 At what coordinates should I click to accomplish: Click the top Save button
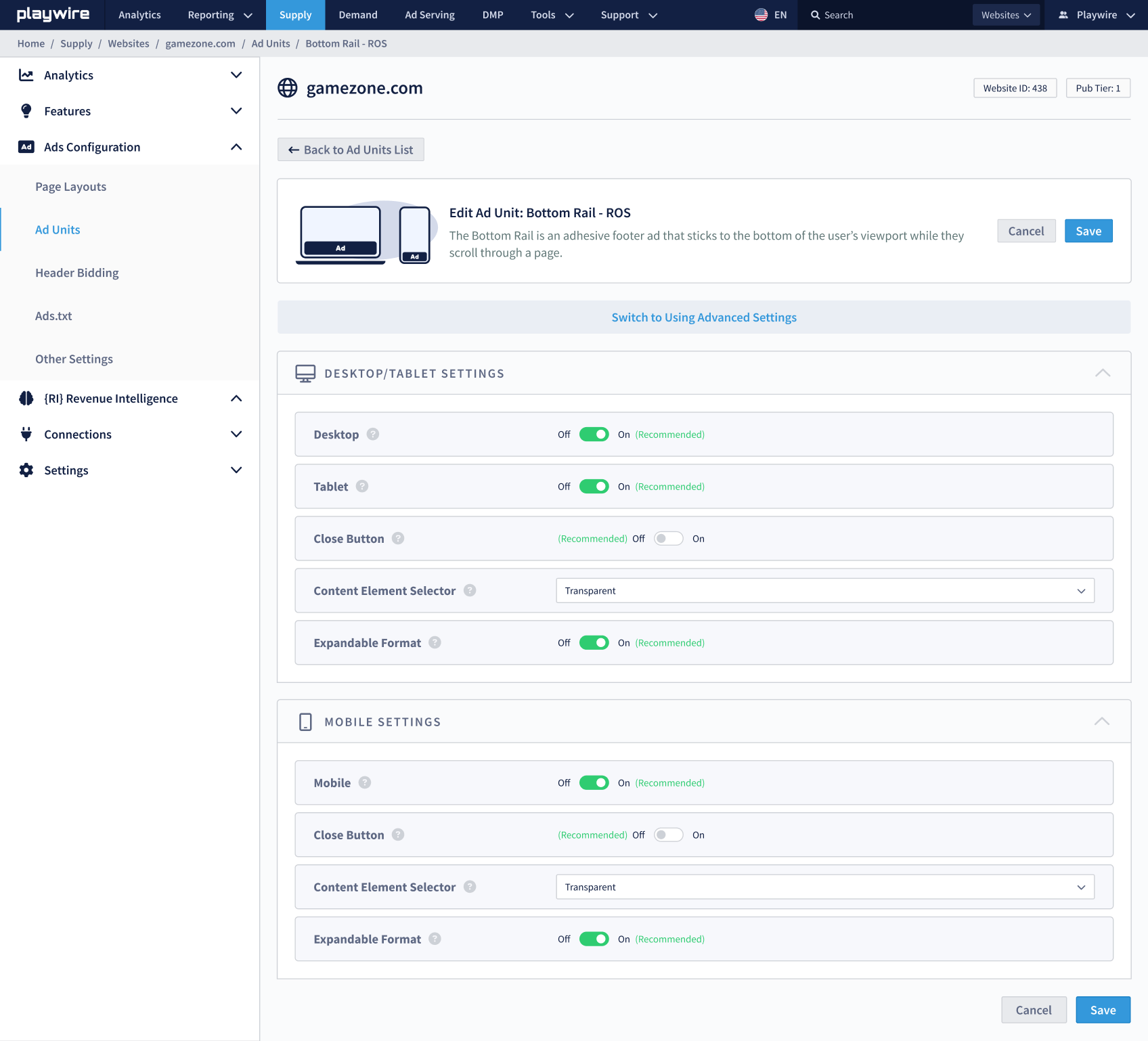click(x=1088, y=231)
